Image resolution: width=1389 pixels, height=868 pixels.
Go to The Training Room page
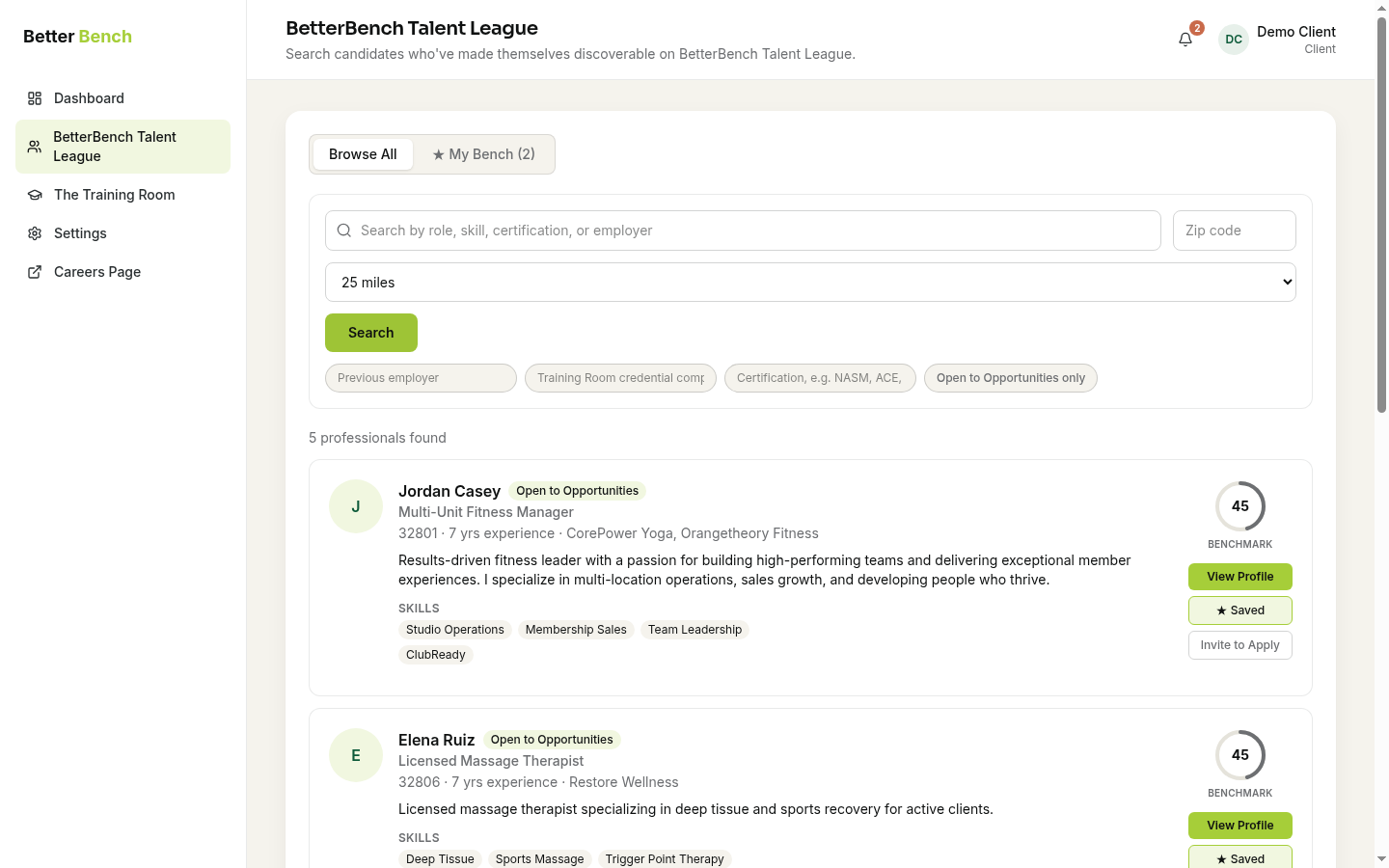(123, 195)
